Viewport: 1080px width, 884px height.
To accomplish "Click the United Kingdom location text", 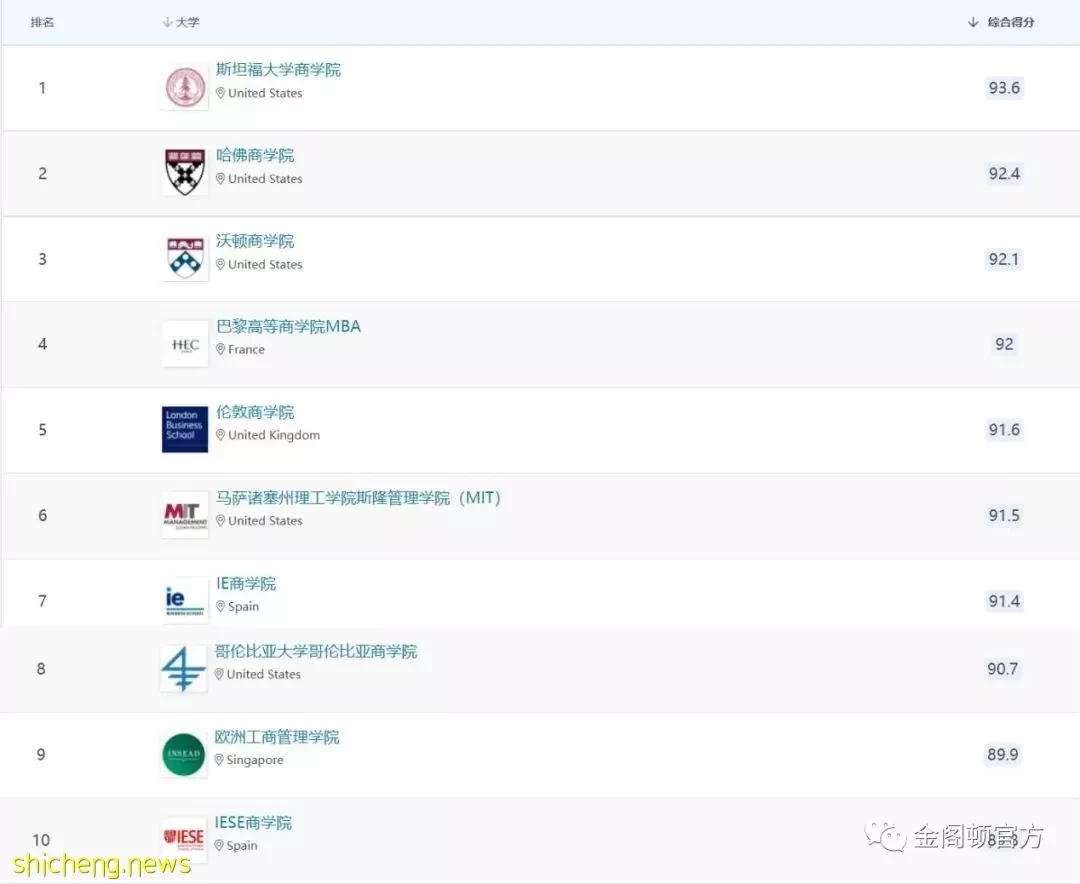I will 274,435.
